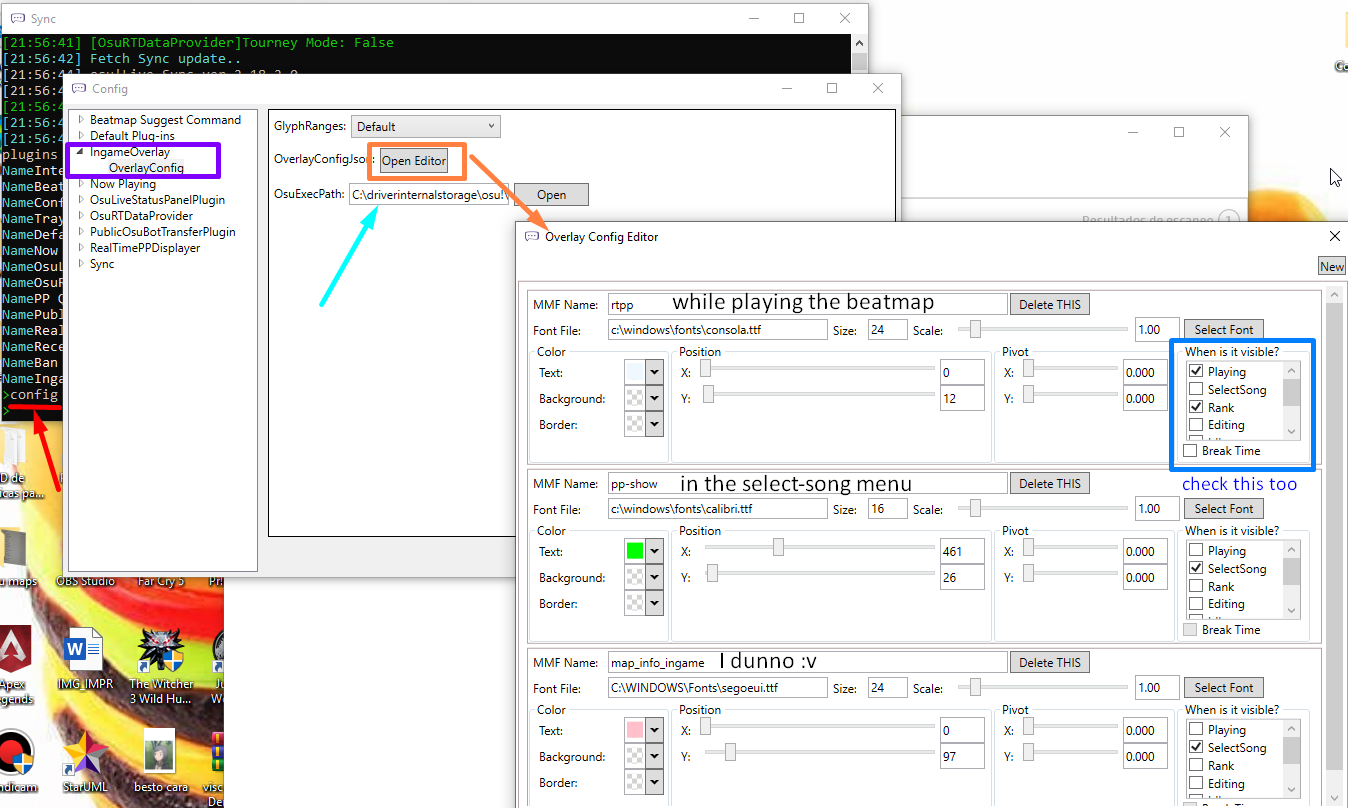Screen dimensions: 1348x808
Task: Expand the Default Plug-ins tree node
Action: click(81, 135)
